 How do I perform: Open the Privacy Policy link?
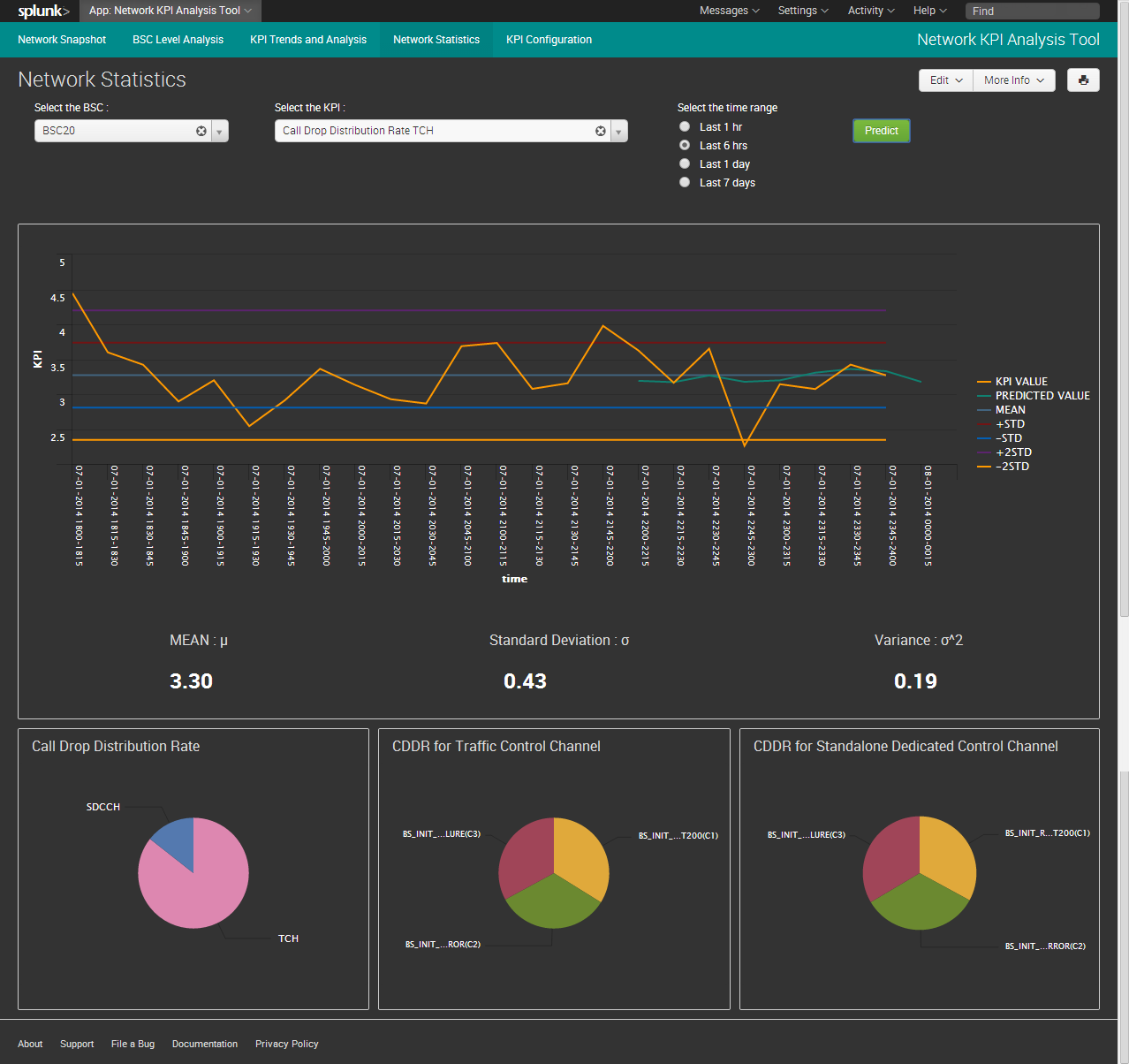coord(286,1044)
